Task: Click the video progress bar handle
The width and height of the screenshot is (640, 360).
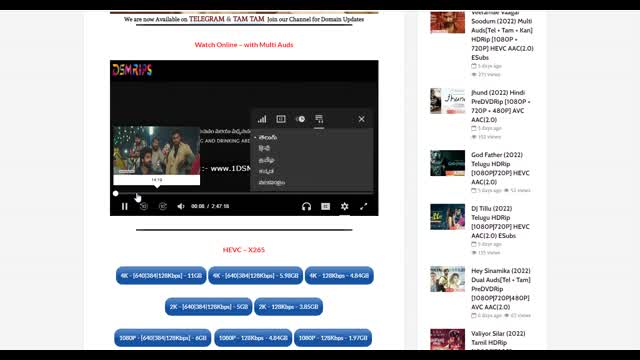Action: click(116, 193)
